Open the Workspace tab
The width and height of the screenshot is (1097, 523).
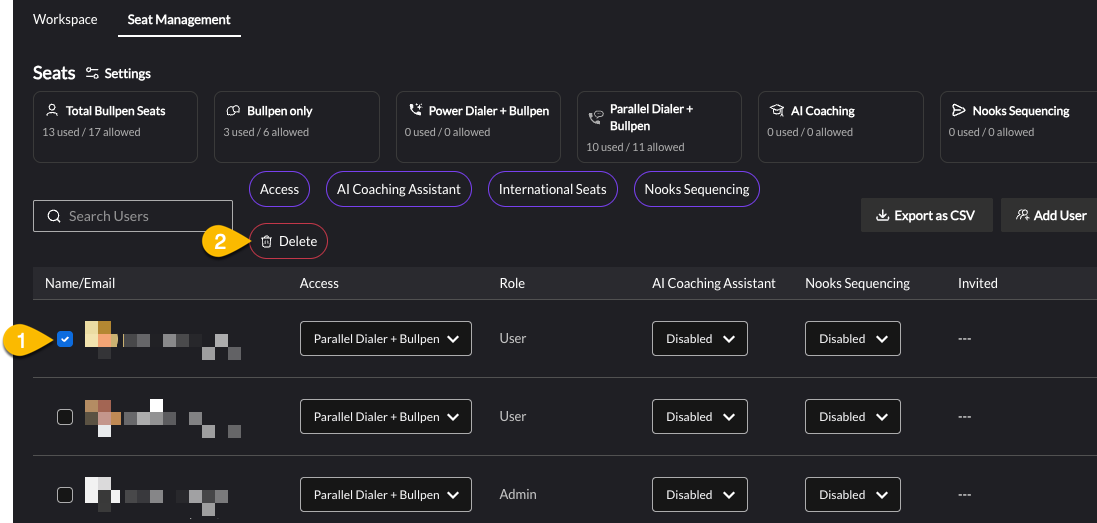click(x=65, y=20)
